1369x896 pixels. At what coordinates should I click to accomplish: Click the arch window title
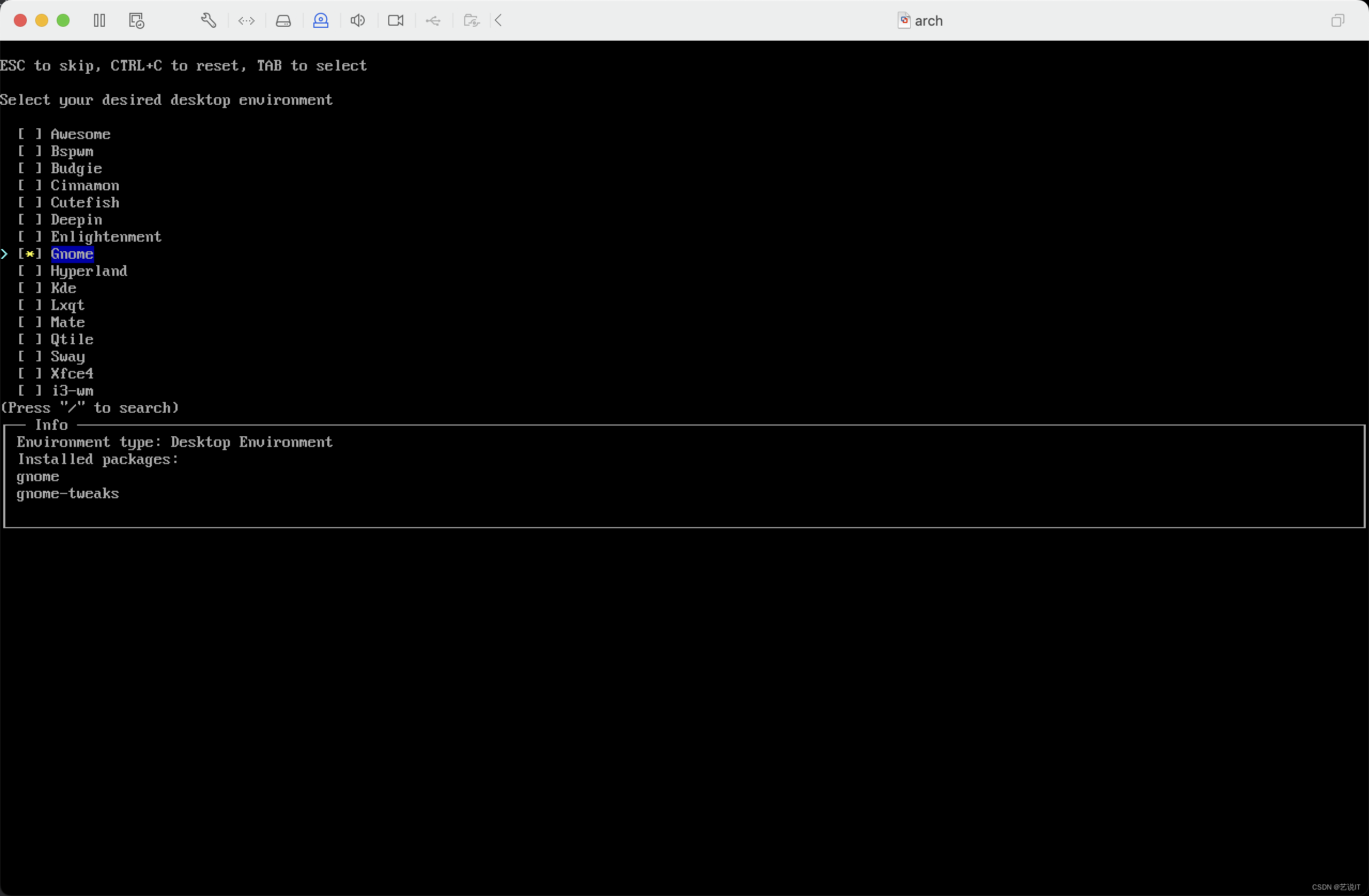click(928, 21)
